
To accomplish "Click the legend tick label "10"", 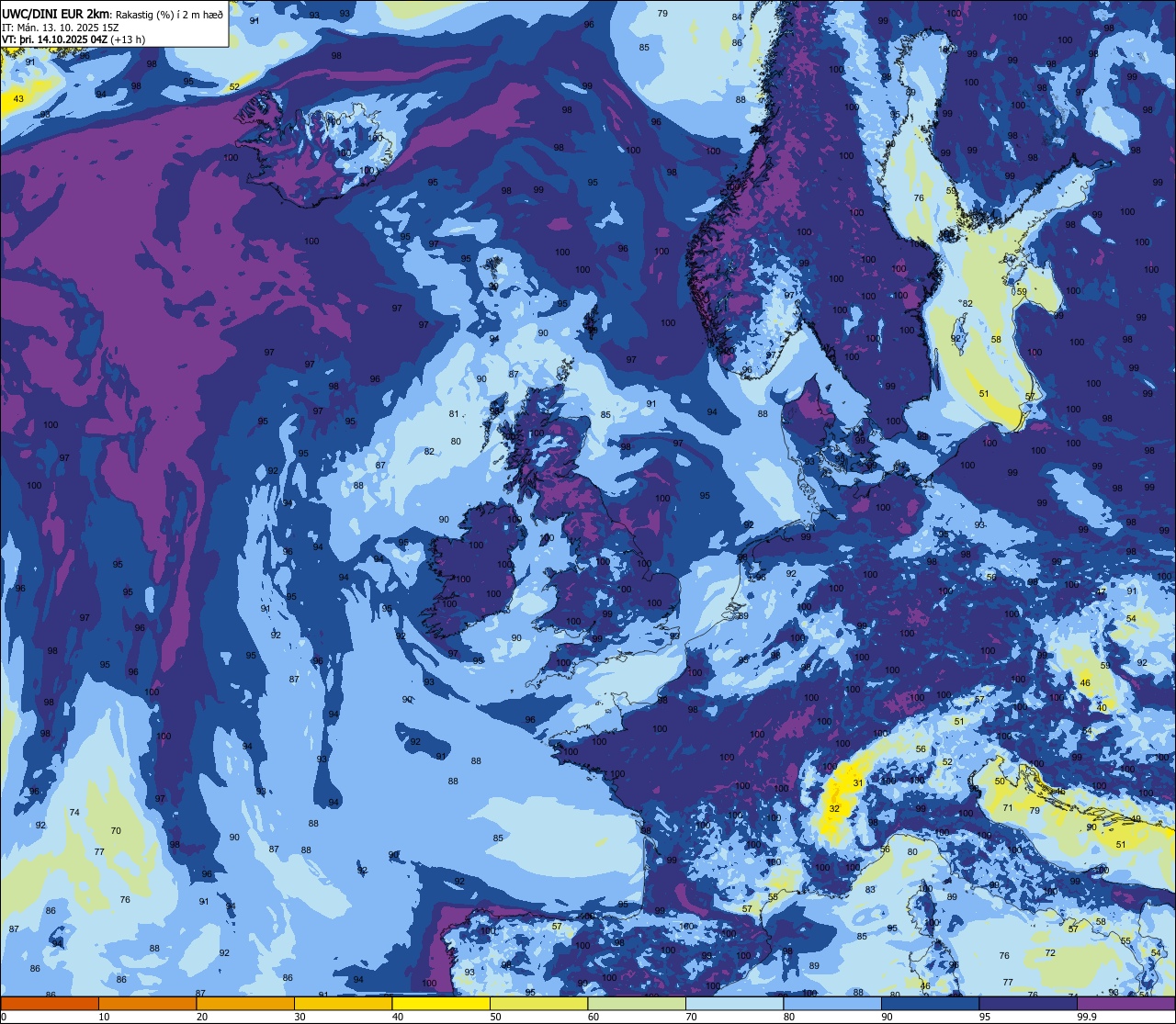I will pos(104,1017).
